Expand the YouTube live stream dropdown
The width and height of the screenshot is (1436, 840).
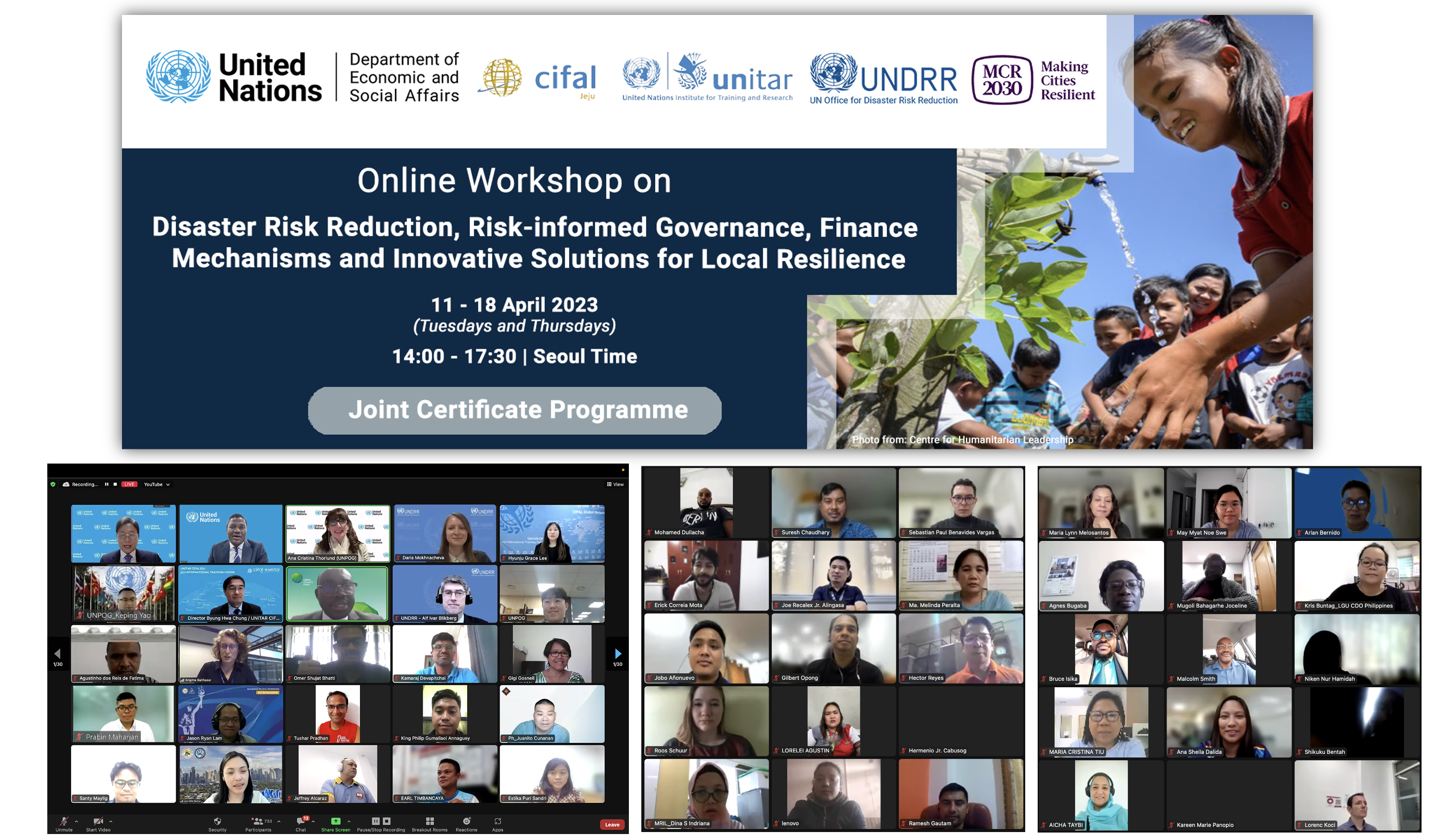168,485
